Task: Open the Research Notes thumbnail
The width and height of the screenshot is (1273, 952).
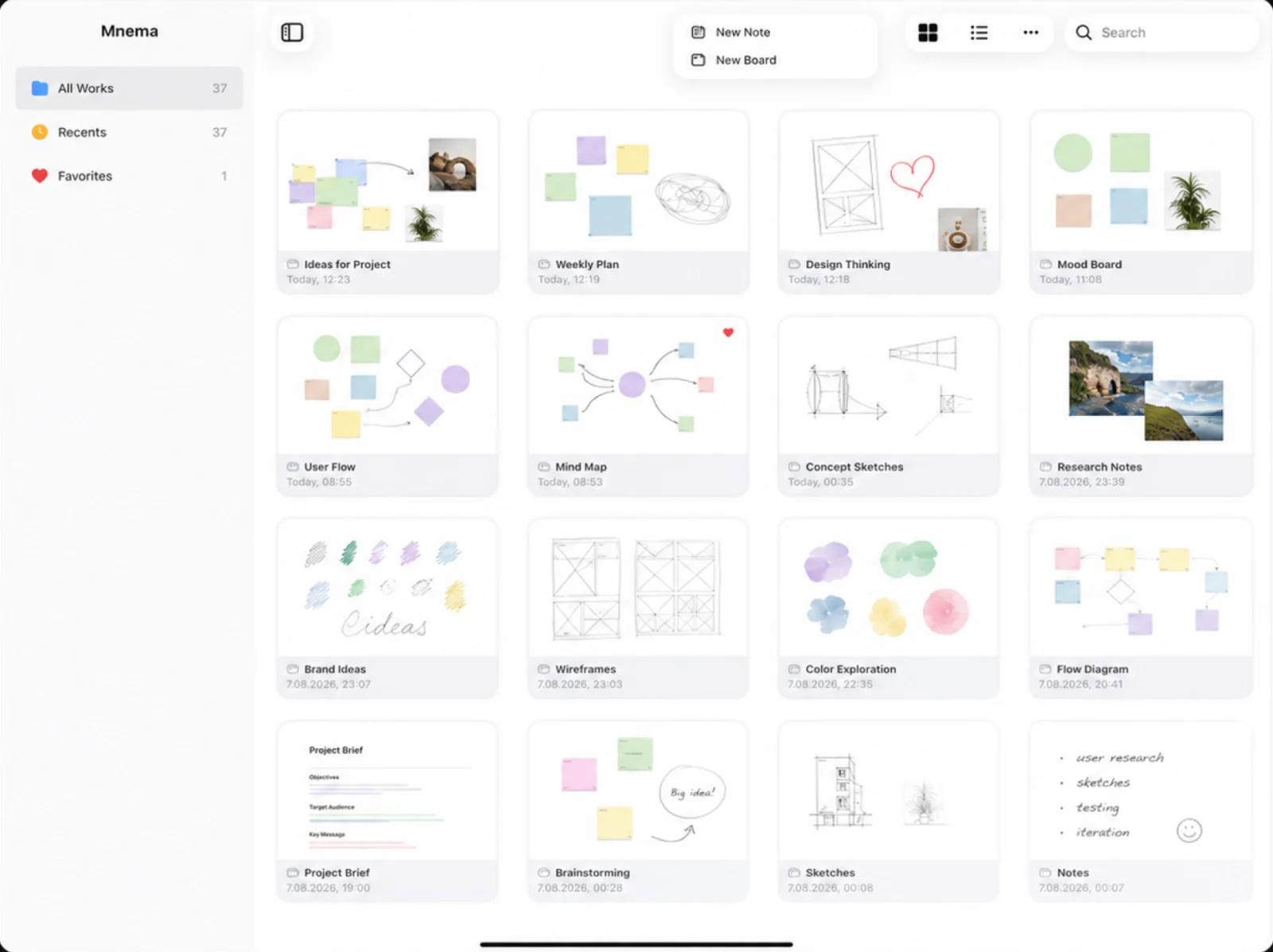Action: coord(1141,386)
